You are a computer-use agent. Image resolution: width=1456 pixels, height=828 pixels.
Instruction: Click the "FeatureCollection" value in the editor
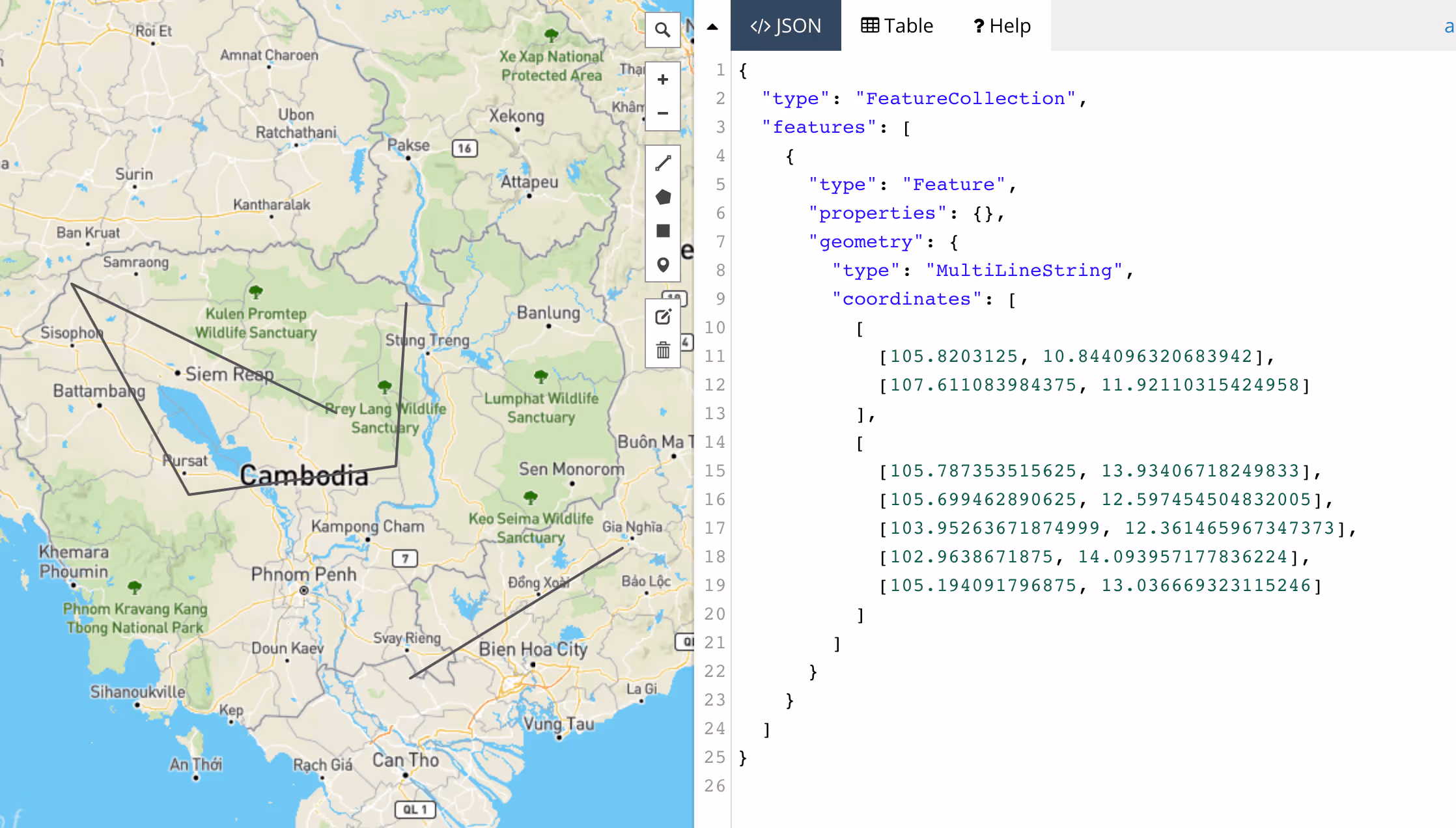coord(965,98)
